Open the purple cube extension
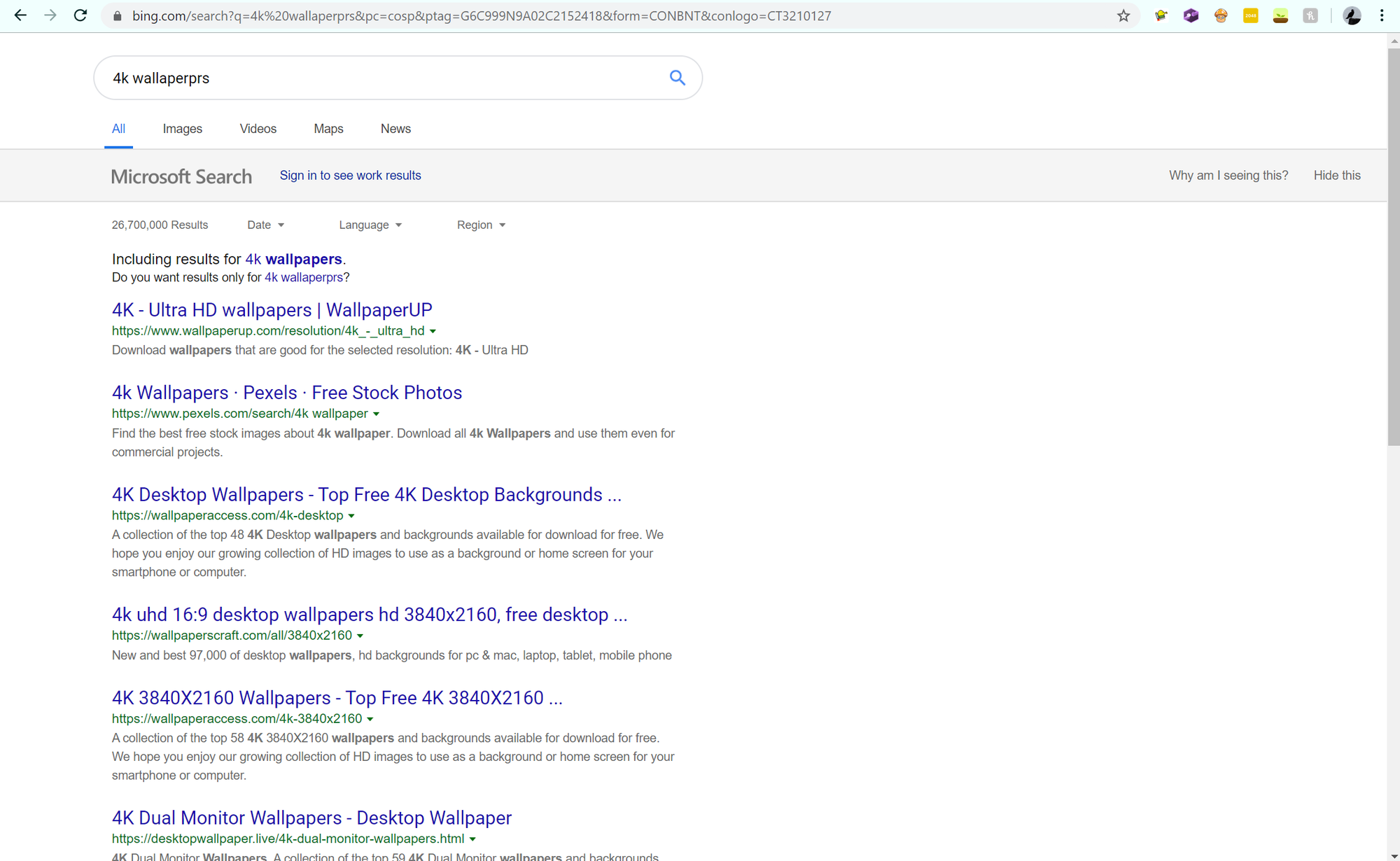The width and height of the screenshot is (1400, 861). pos(1191,15)
